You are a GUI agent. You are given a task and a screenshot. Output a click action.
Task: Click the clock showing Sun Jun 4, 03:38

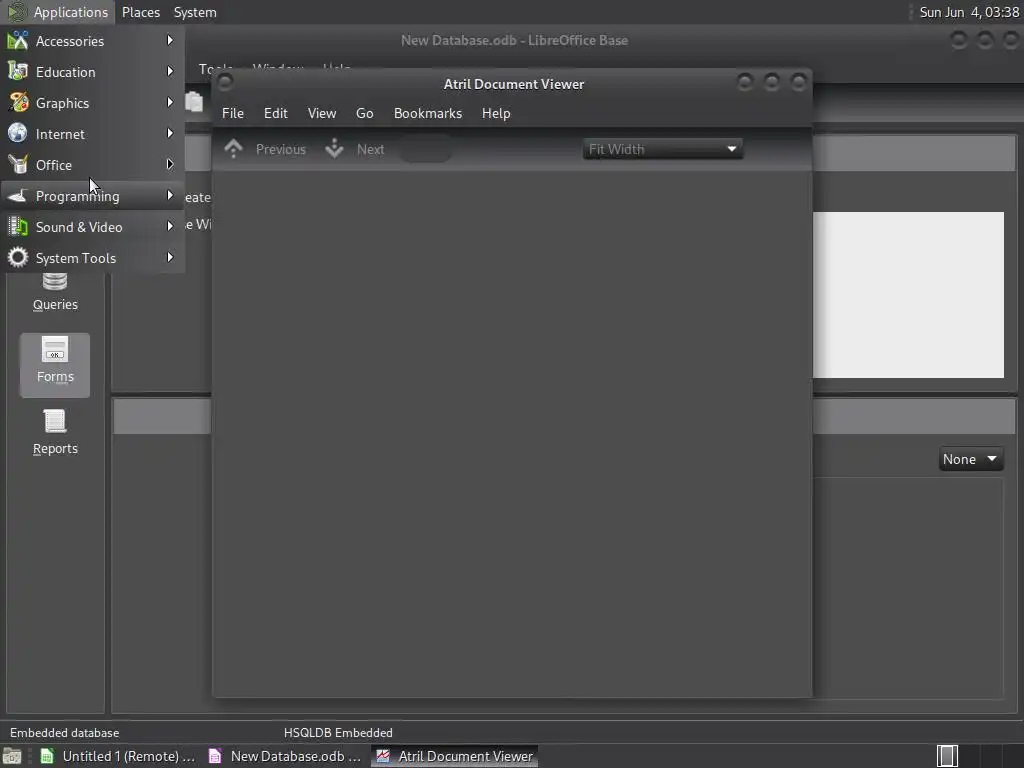click(x=969, y=12)
